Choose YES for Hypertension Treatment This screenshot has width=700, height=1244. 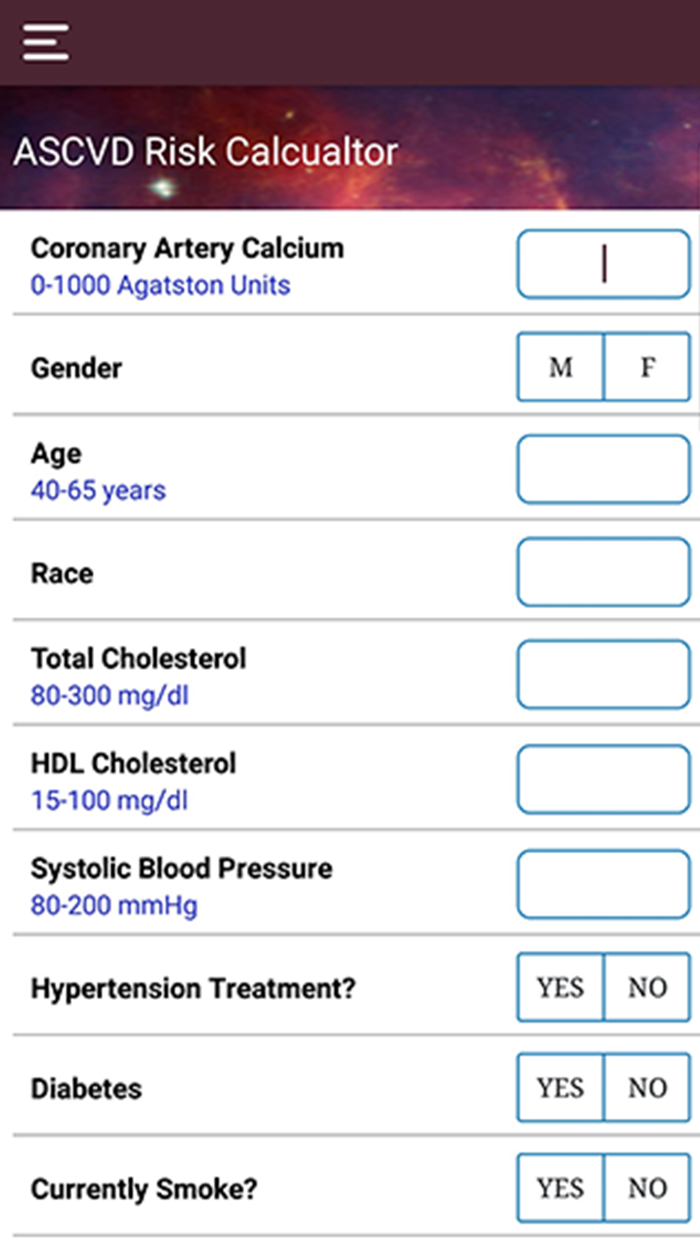pyautogui.click(x=560, y=988)
